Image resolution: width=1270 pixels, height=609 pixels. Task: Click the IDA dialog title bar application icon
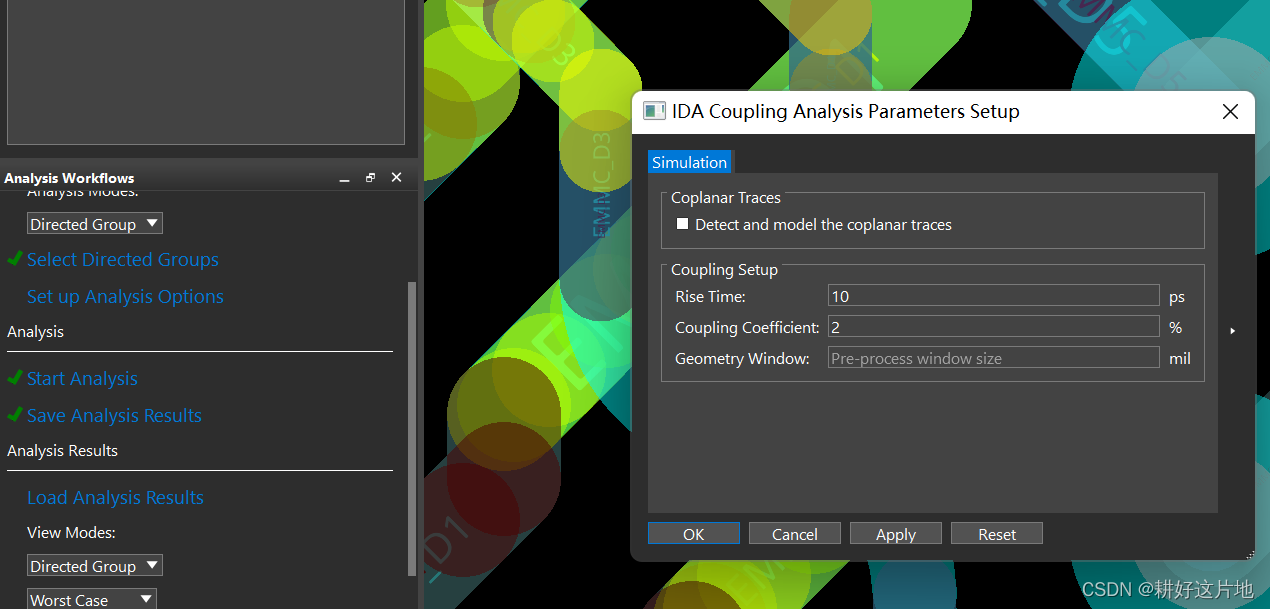click(x=654, y=111)
